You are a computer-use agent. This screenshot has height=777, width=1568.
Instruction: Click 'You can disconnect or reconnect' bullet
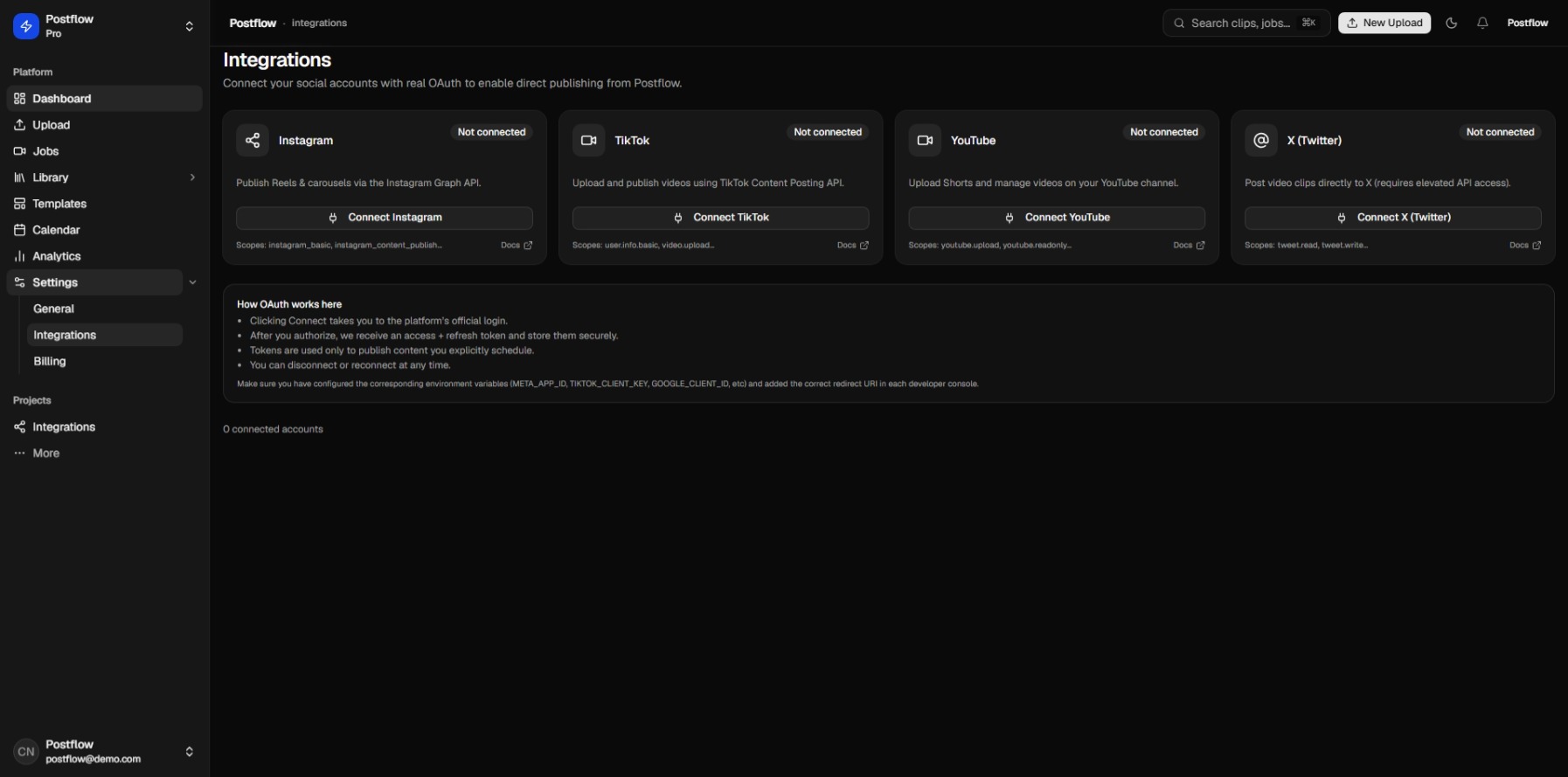350,365
